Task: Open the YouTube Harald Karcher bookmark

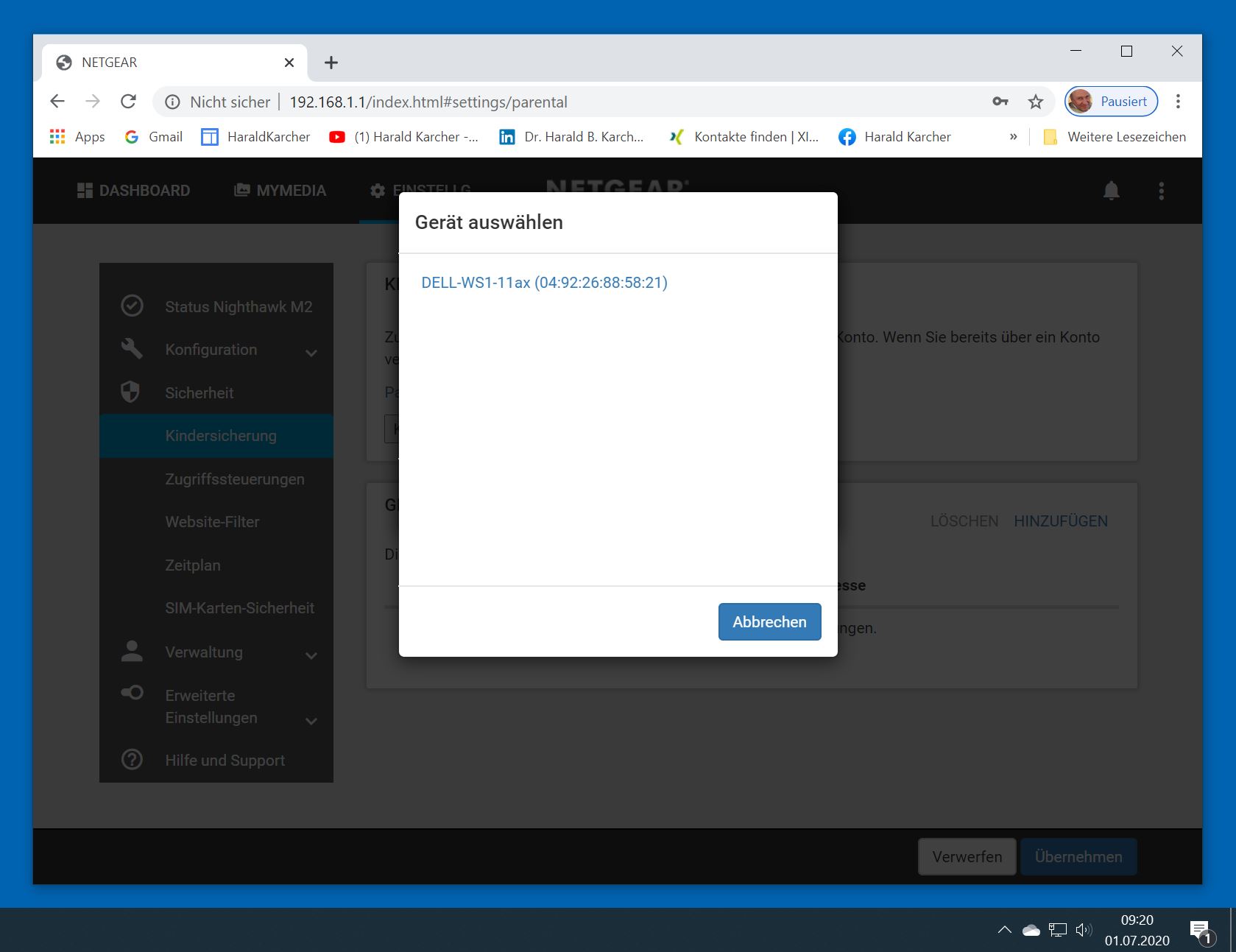Action: pos(403,137)
